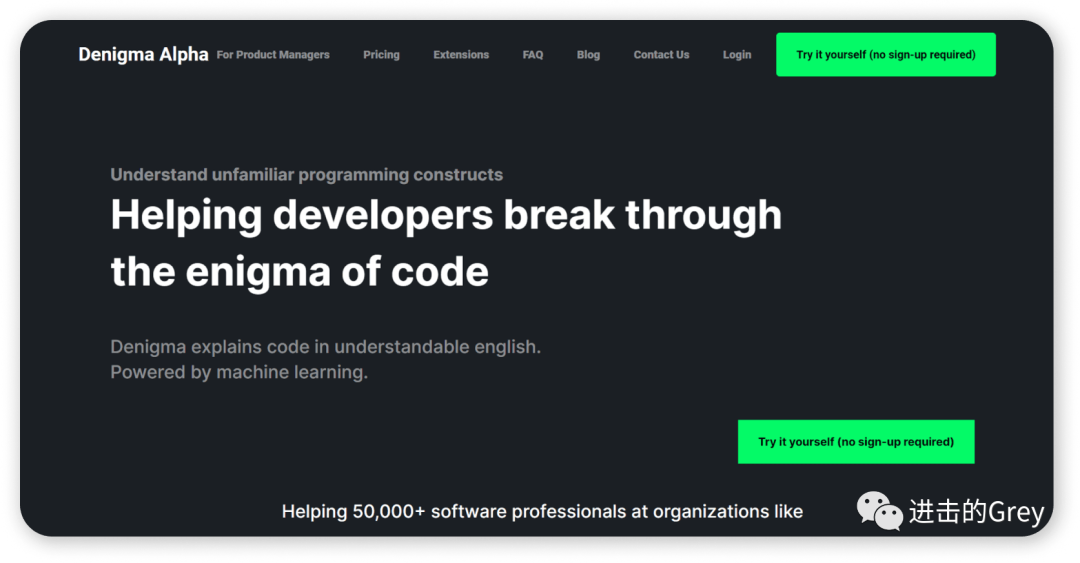Open the Extensions menu item
The width and height of the screenshot is (1080, 563).
(461, 54)
